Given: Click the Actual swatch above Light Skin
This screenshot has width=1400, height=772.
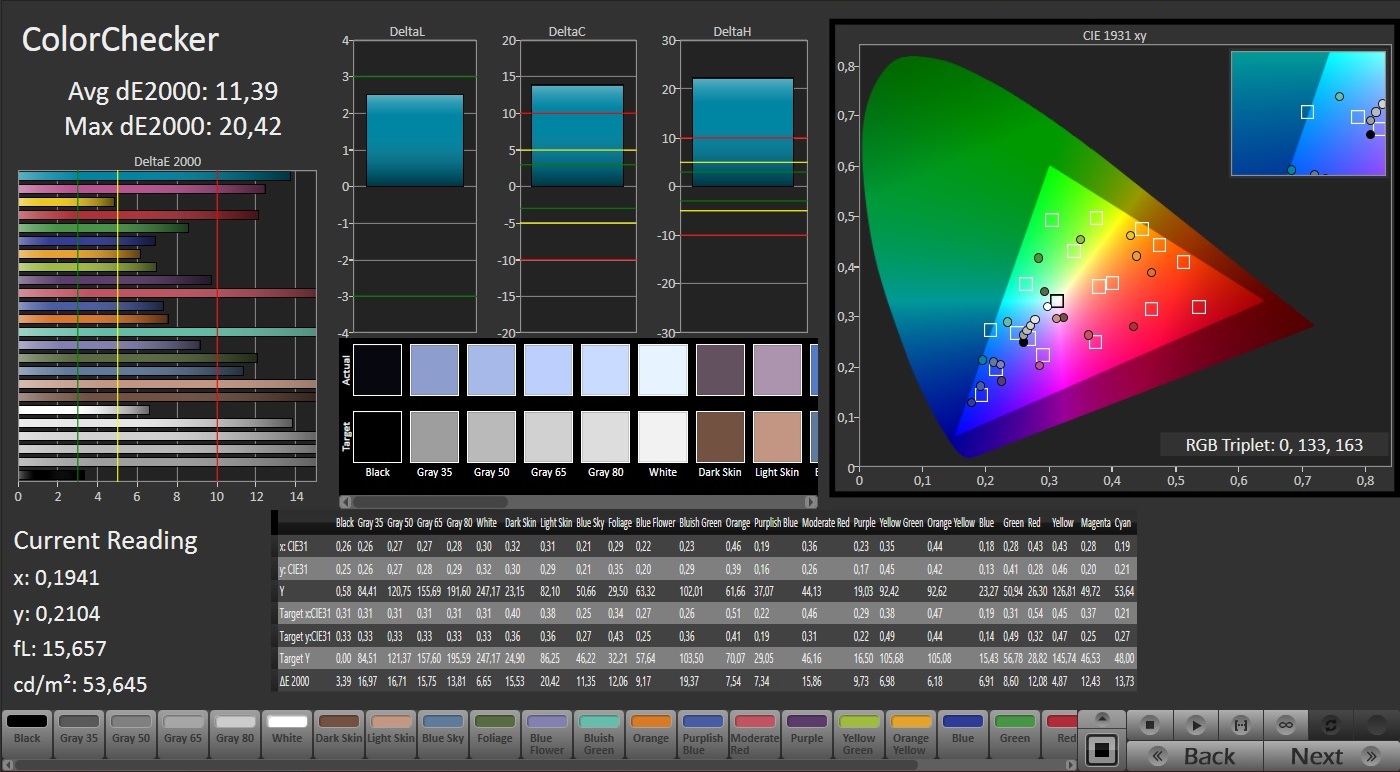Looking at the screenshot, I should click(777, 370).
